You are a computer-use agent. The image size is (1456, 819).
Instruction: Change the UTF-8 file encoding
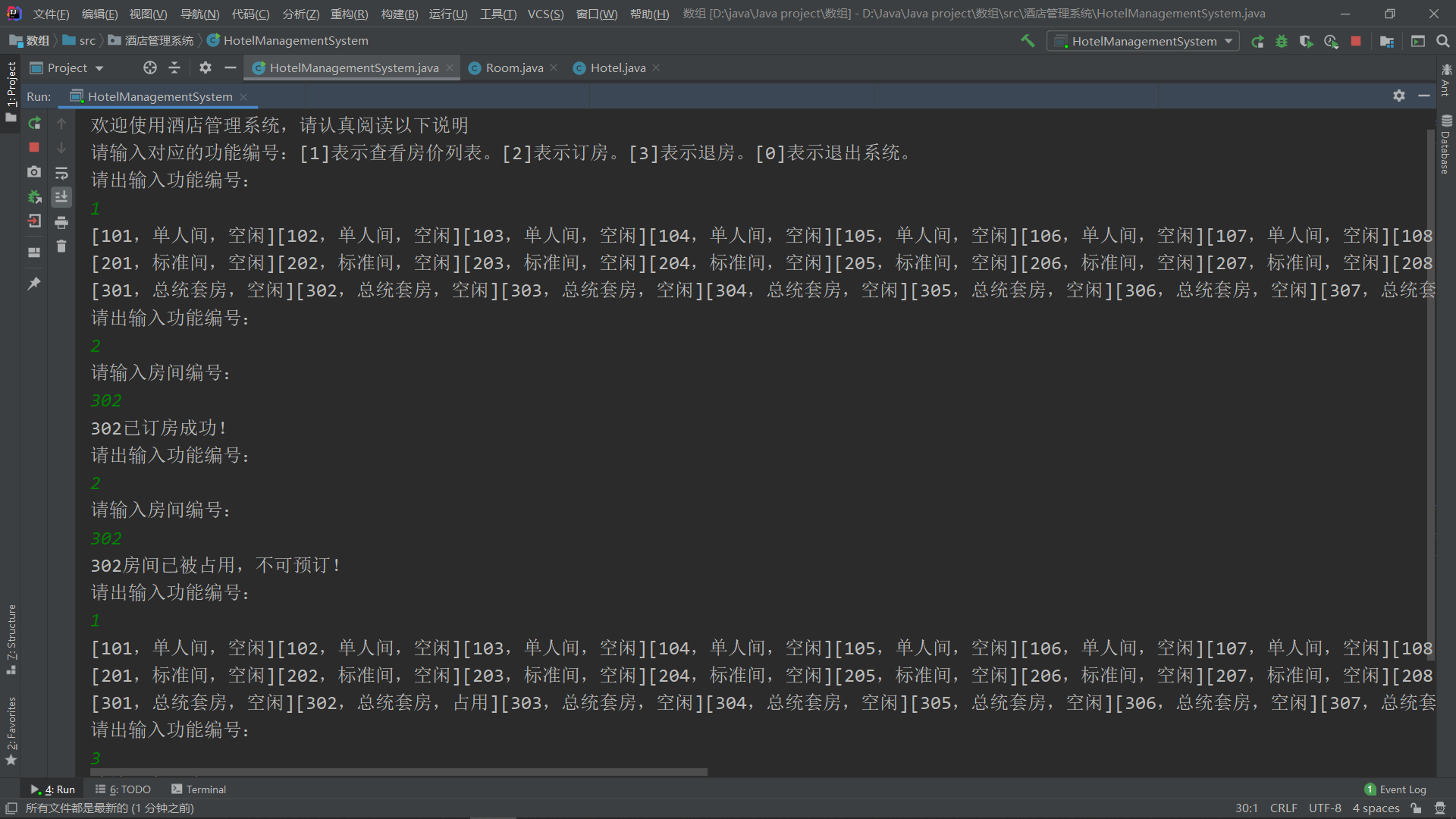coord(1325,808)
